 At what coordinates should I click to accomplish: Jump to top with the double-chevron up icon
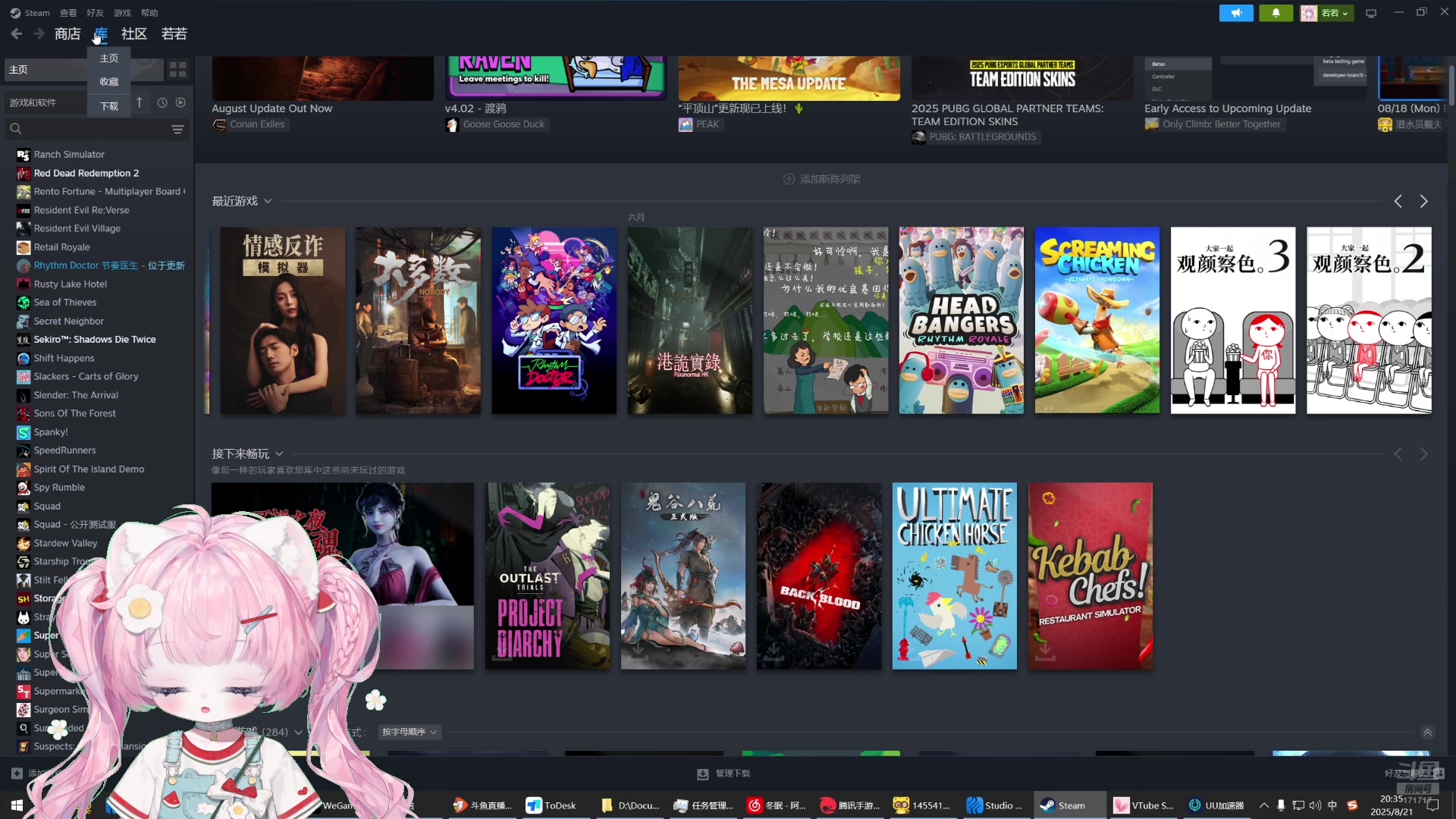[x=1427, y=733]
